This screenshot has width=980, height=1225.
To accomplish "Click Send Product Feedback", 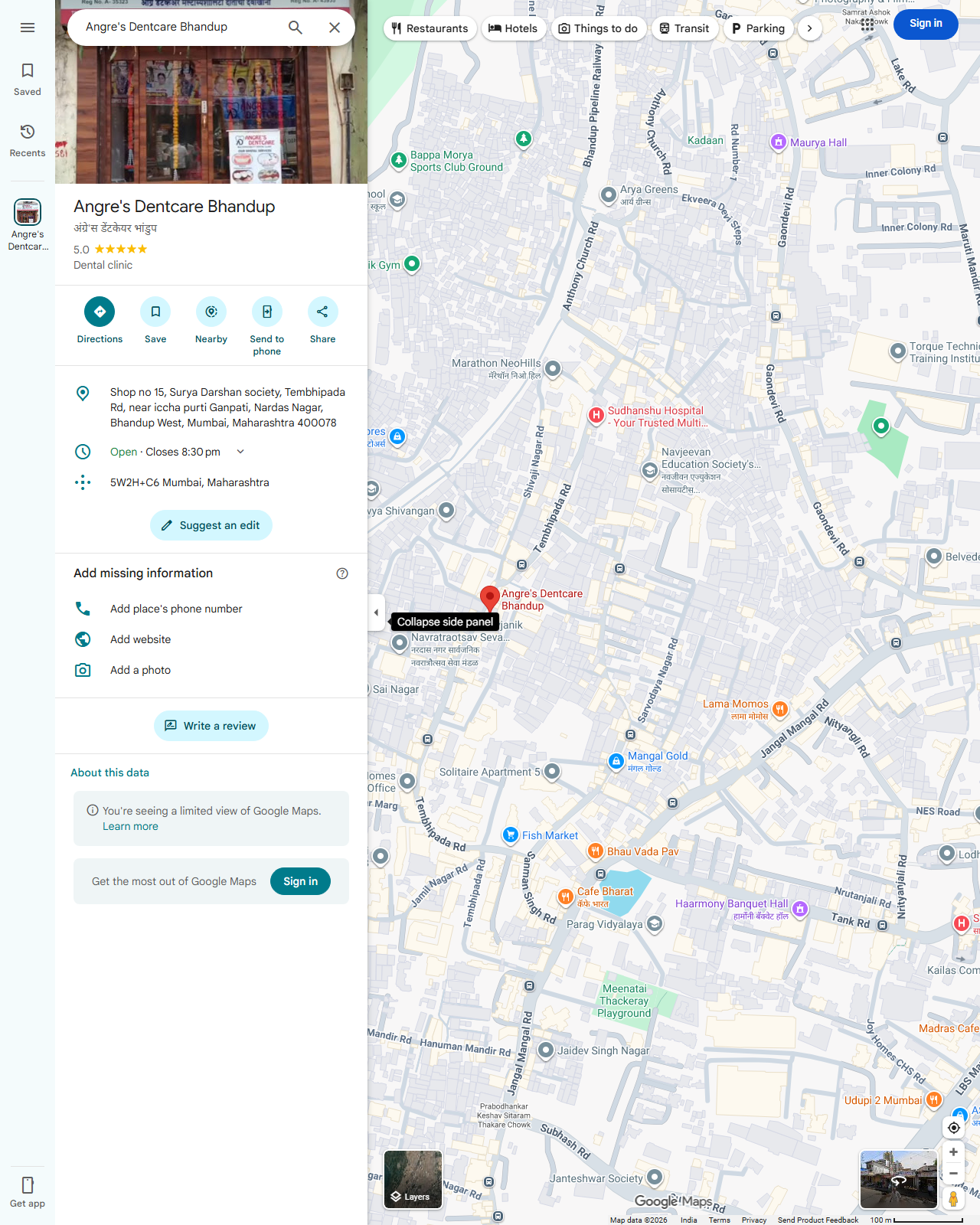I will click(x=818, y=1220).
